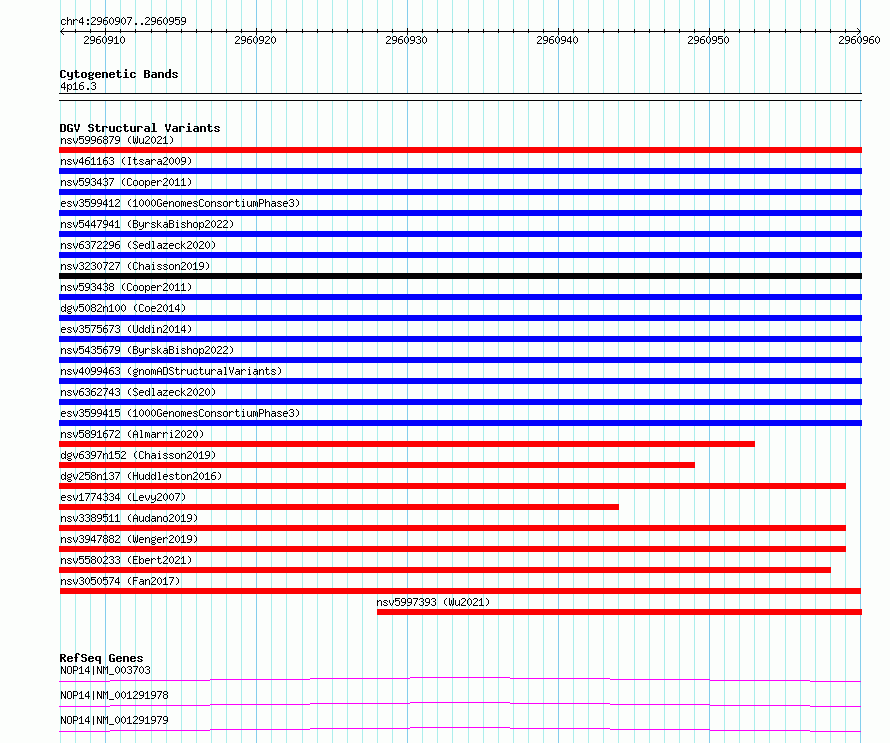The height and width of the screenshot is (743, 890).
Task: Open nsv5447941 (ByrskaBishop2022) label
Action: point(147,224)
